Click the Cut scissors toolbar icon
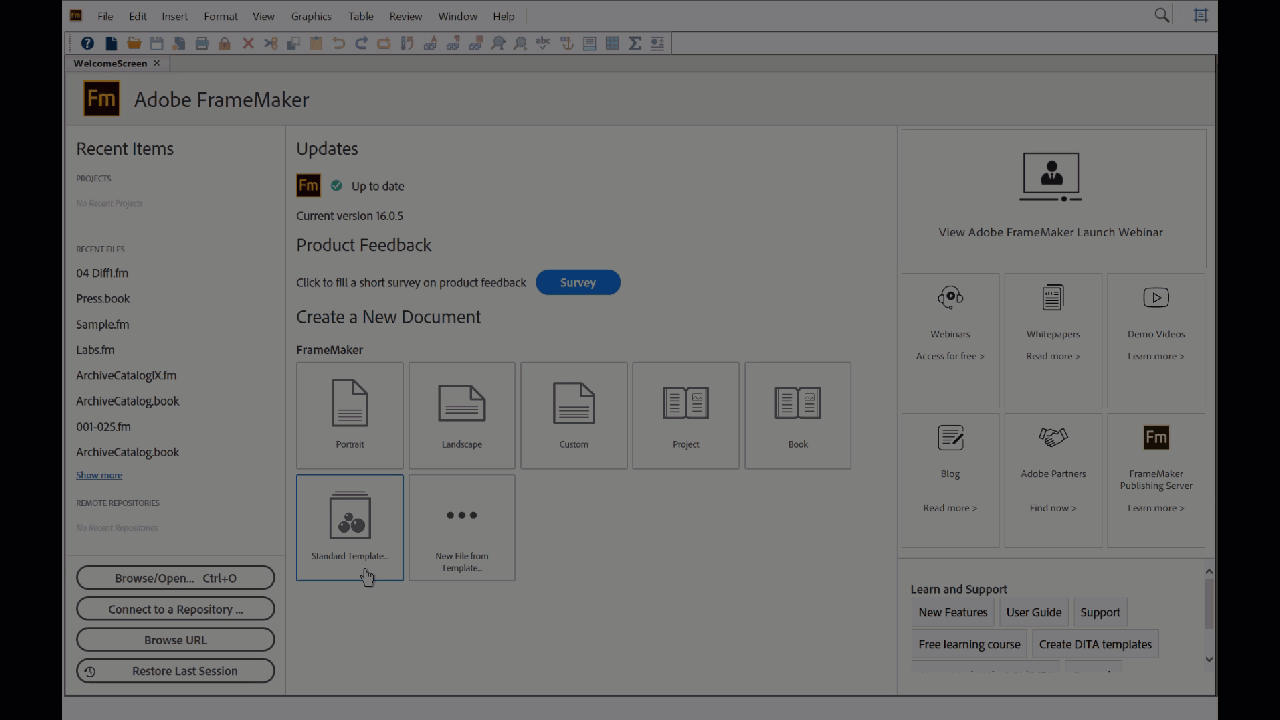Viewport: 1280px width, 720px height. [271, 43]
